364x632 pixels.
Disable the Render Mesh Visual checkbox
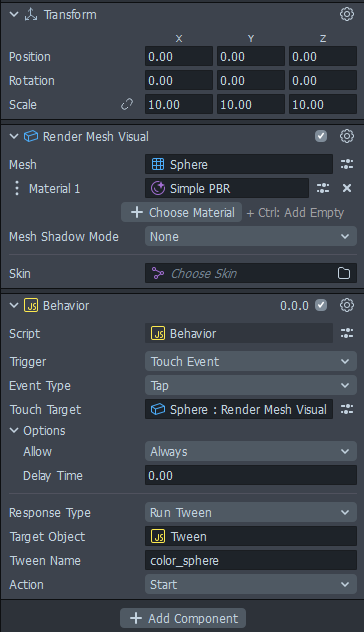[x=321, y=136]
